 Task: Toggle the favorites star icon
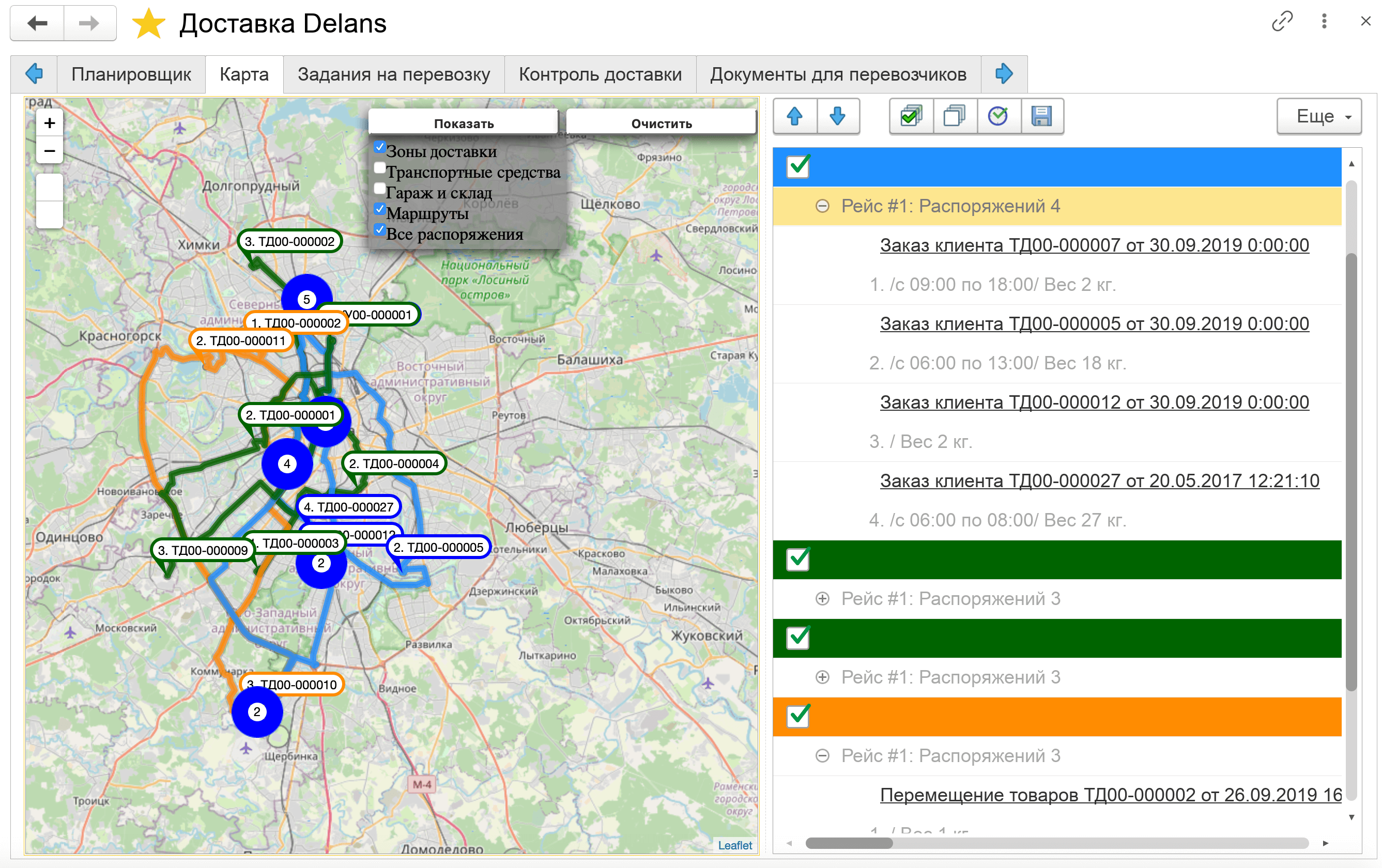click(x=149, y=24)
